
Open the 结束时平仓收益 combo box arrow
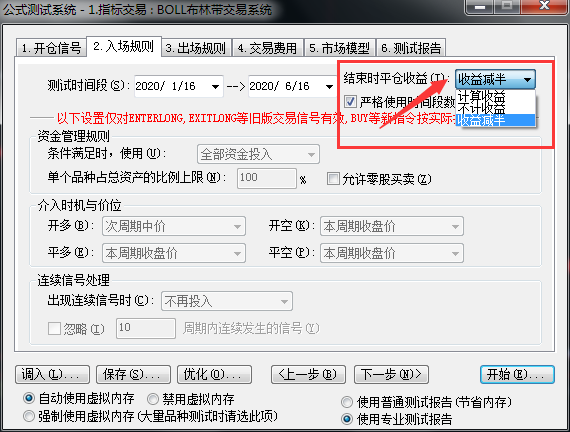pyautogui.click(x=527, y=80)
